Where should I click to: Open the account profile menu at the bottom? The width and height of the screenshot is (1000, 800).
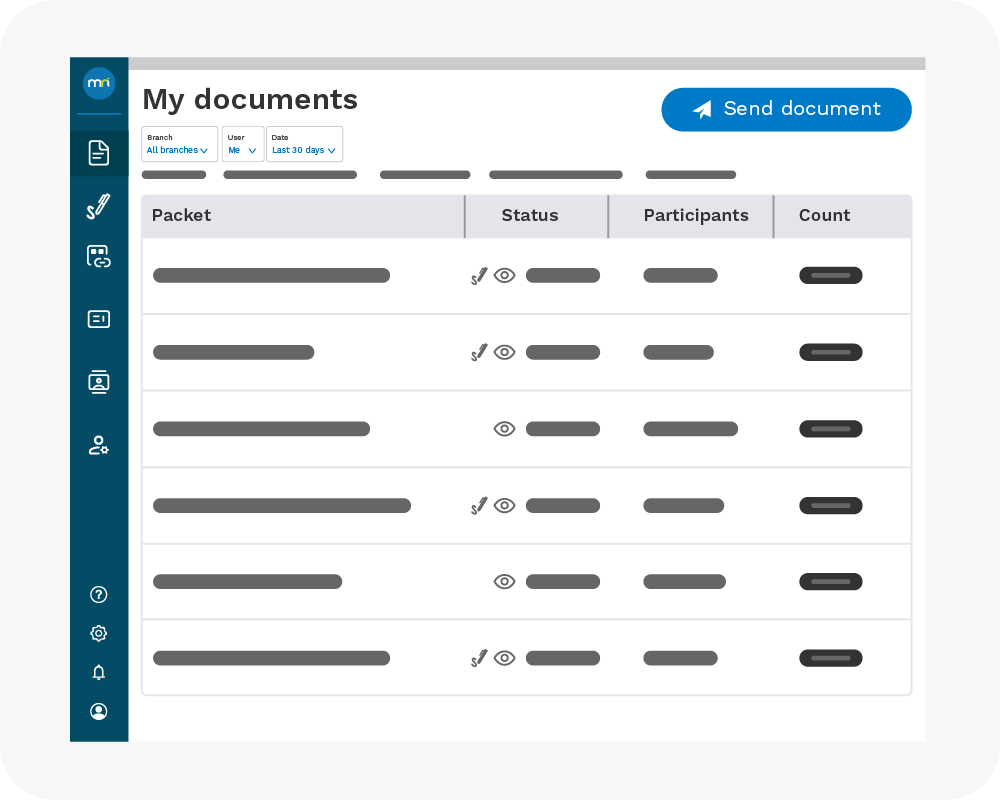pos(99,712)
